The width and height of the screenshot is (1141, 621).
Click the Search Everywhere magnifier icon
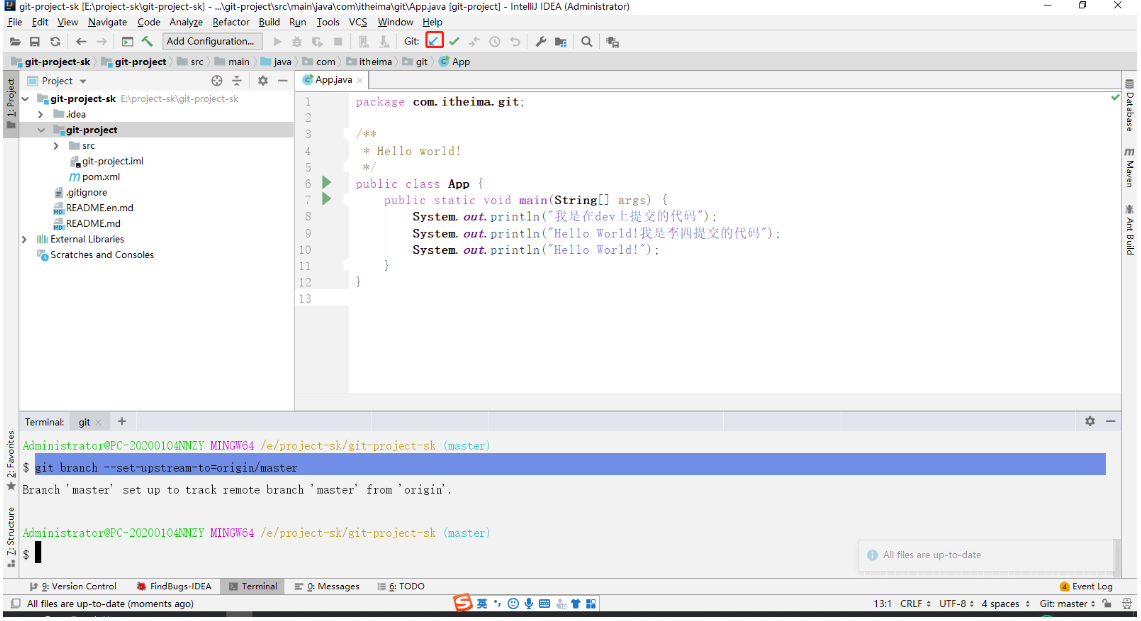pyautogui.click(x=587, y=41)
